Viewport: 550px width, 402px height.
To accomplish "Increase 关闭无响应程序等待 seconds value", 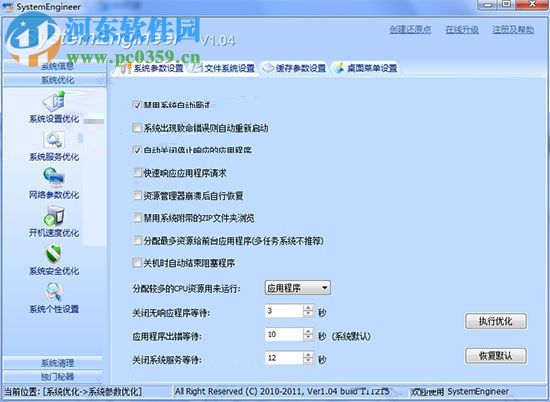I will pos(308,308).
